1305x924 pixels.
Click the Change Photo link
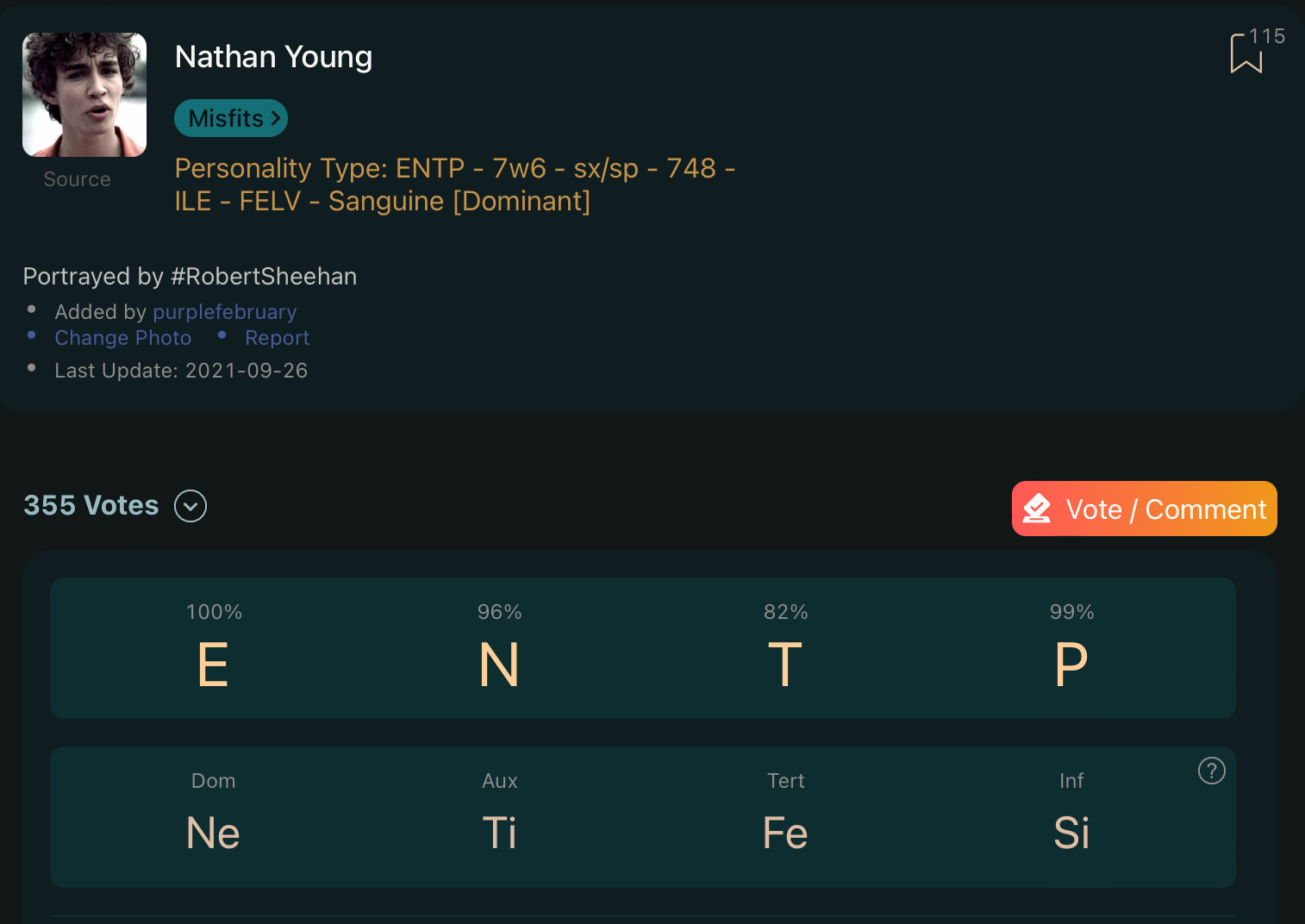(x=123, y=338)
